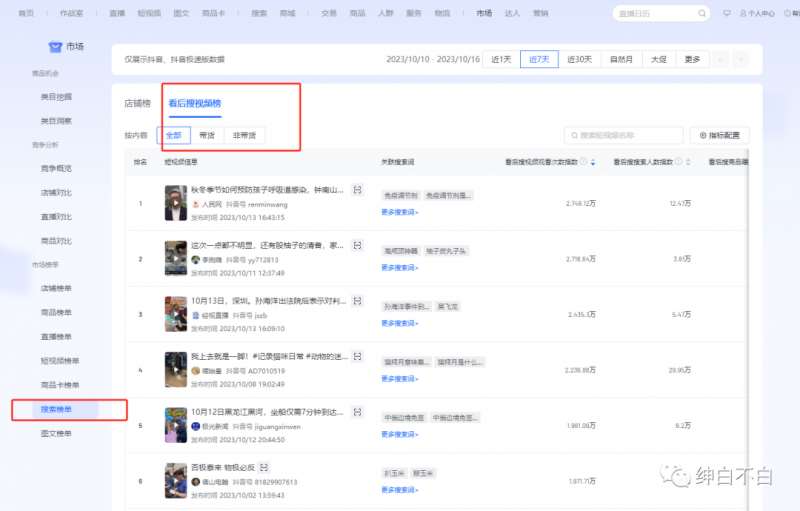The image size is (800, 511).
Task: Select 带货 content filter
Action: (207, 135)
